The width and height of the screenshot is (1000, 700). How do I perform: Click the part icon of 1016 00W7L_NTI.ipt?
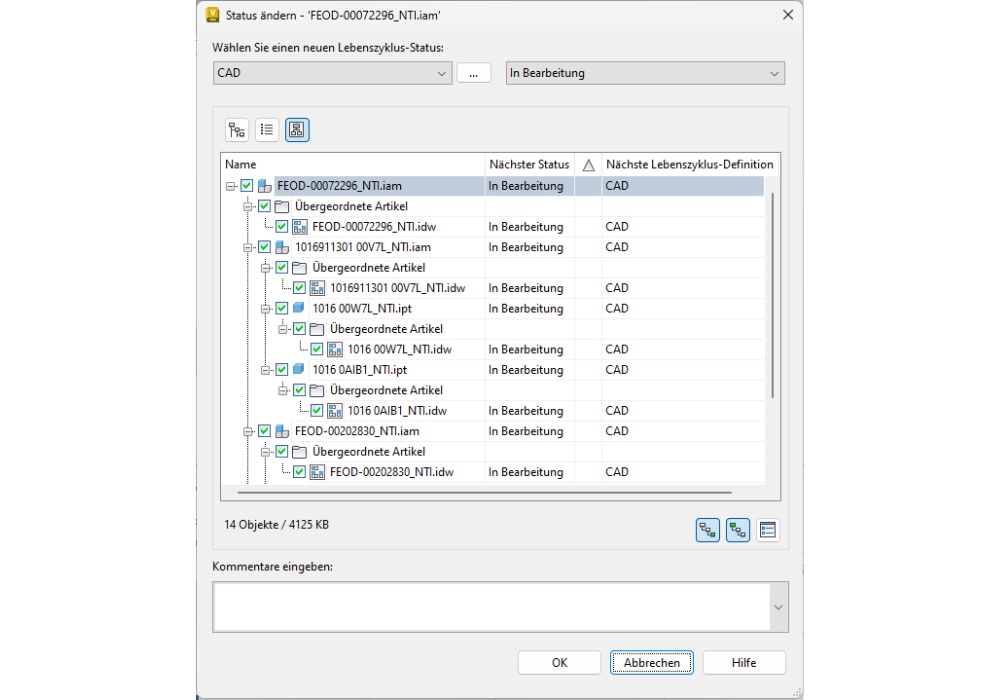[299, 308]
